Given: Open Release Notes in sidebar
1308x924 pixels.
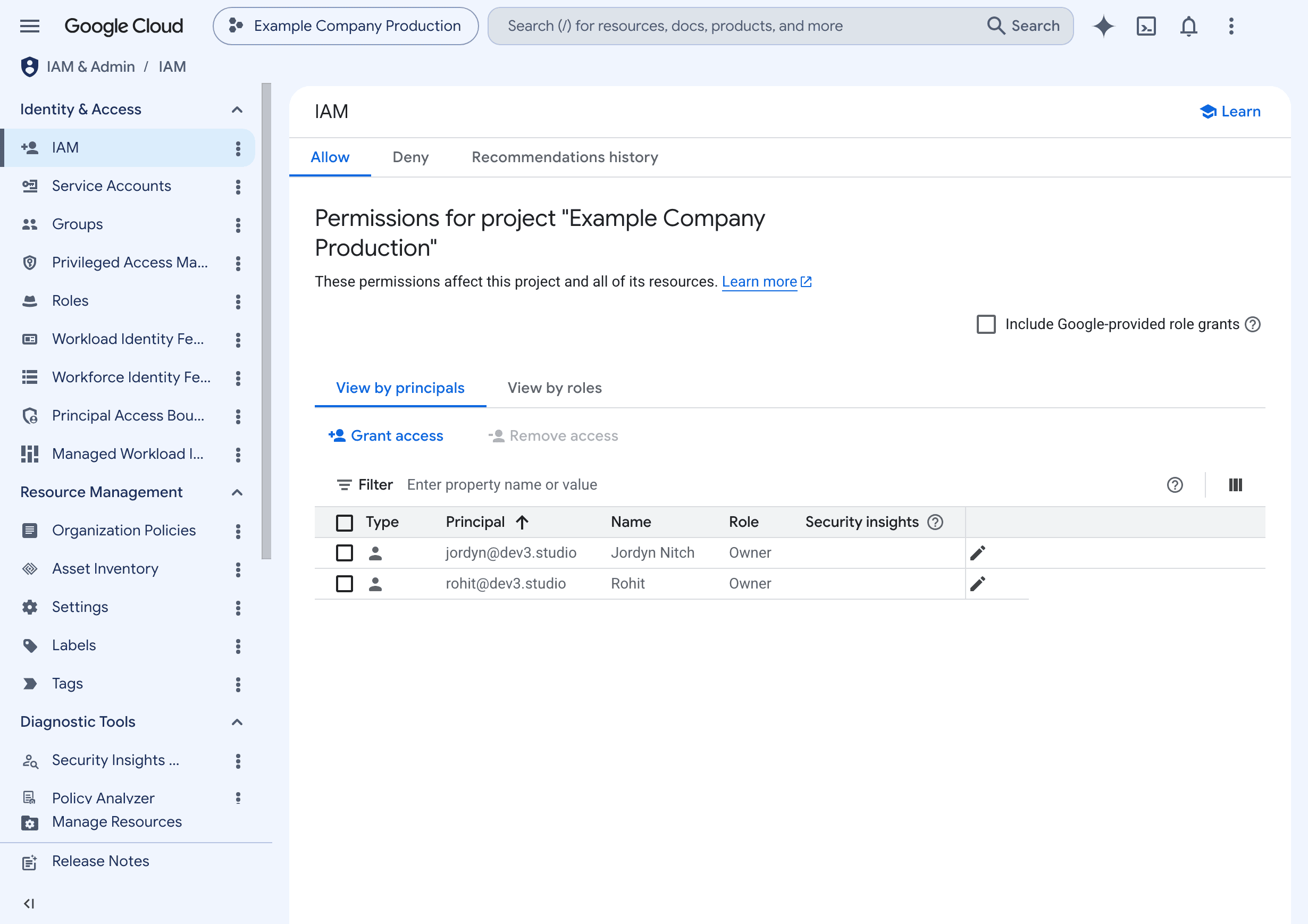Looking at the screenshot, I should 100,861.
